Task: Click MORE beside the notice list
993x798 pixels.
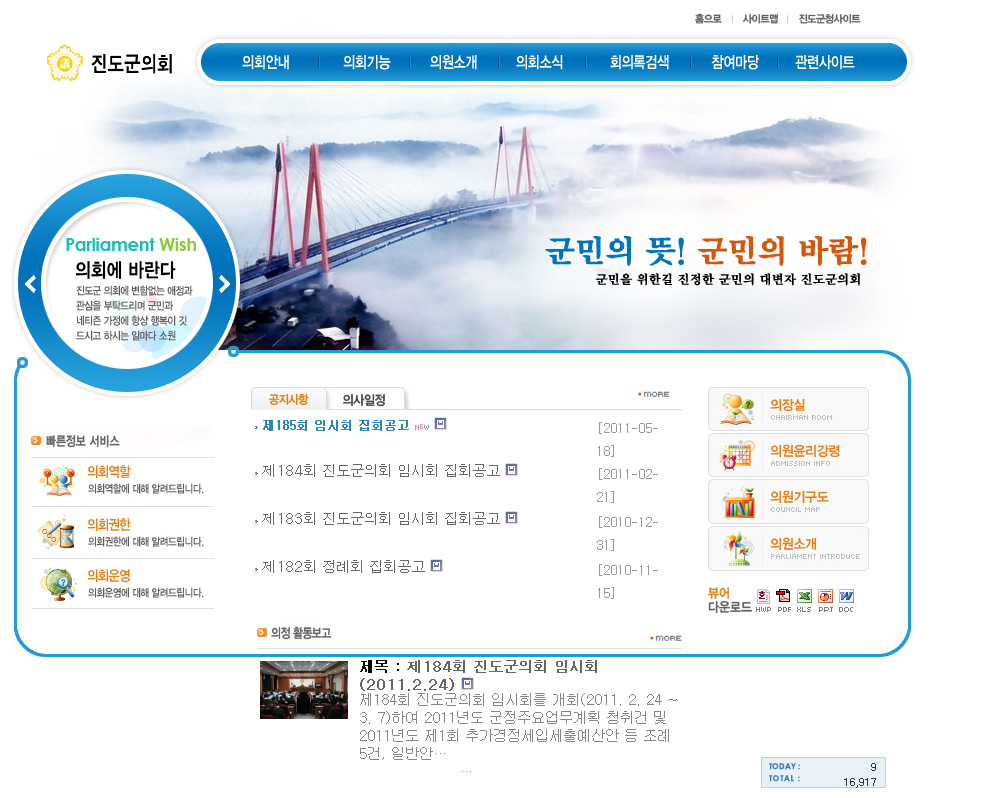Action: tap(654, 393)
